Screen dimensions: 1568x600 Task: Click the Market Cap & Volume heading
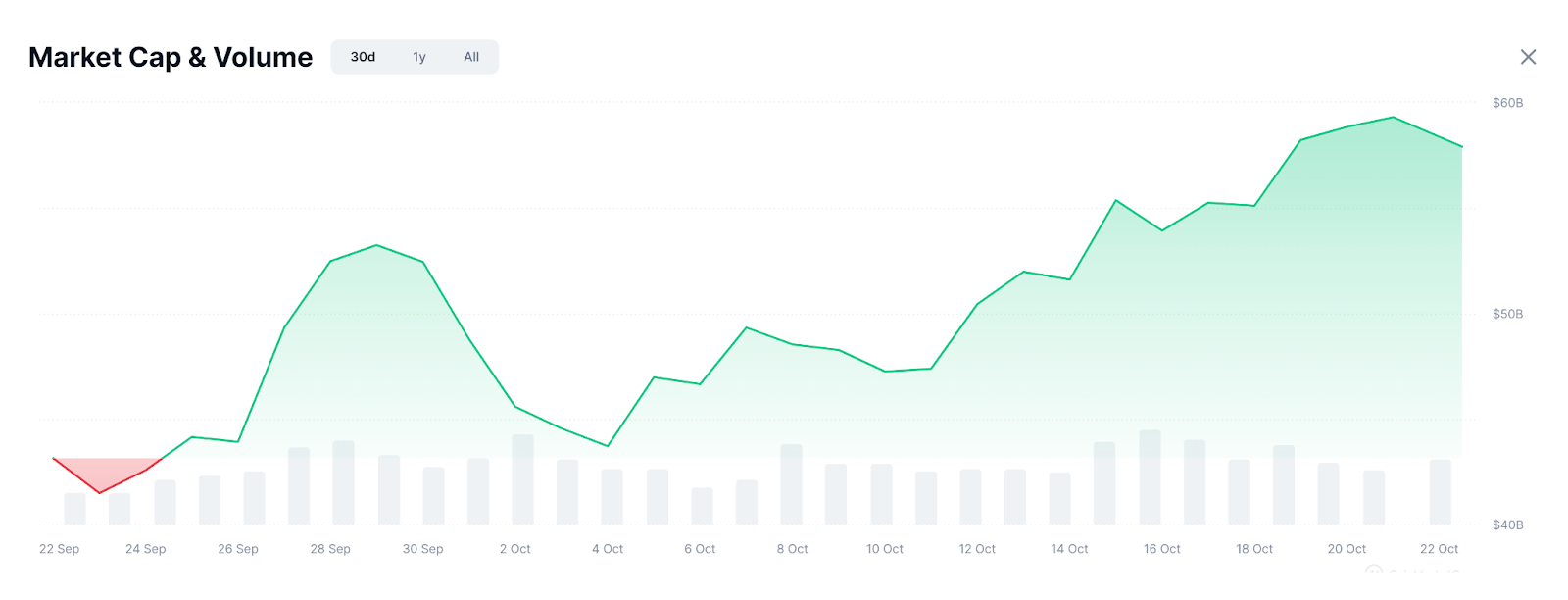[171, 57]
